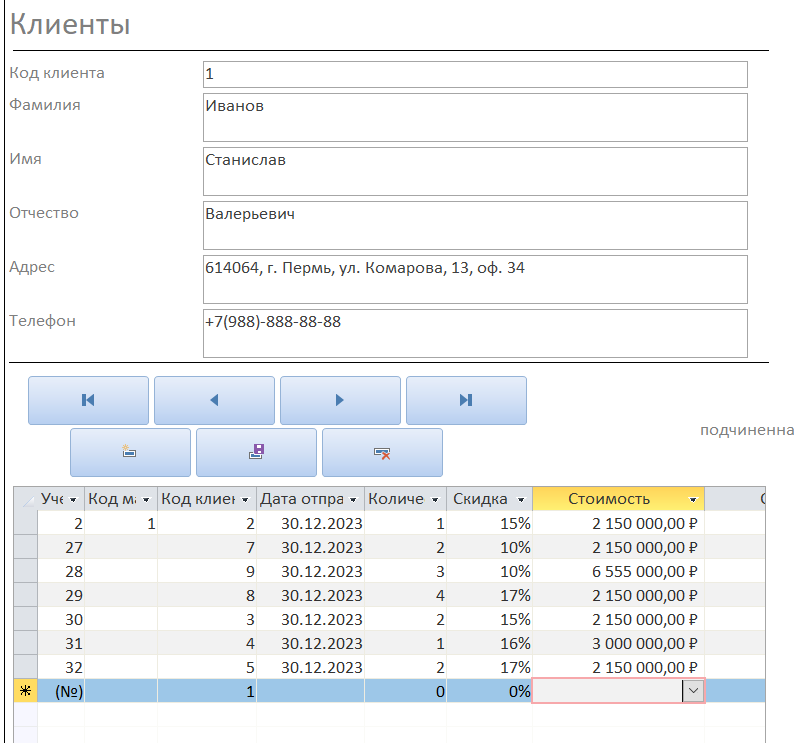Open filter arrow of Стоимость column

pyautogui.click(x=693, y=500)
